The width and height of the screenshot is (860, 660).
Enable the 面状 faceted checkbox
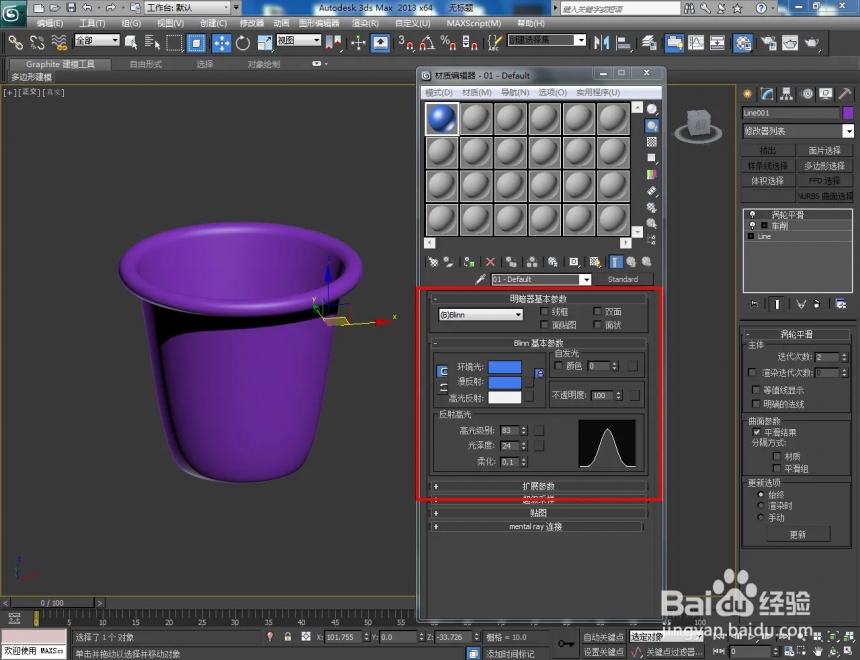597,325
